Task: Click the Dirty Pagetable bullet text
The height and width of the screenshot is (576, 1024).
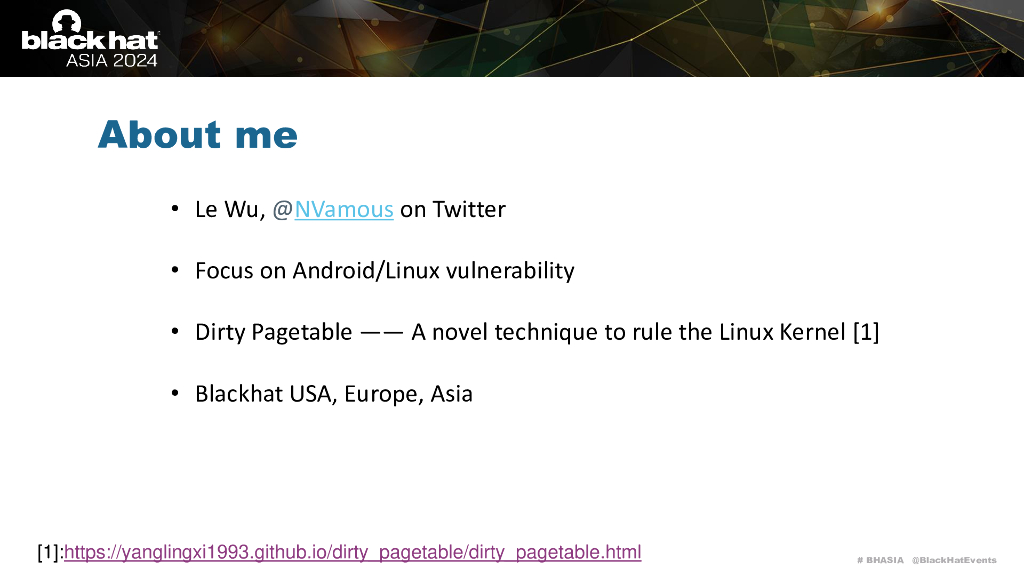Action: point(273,332)
